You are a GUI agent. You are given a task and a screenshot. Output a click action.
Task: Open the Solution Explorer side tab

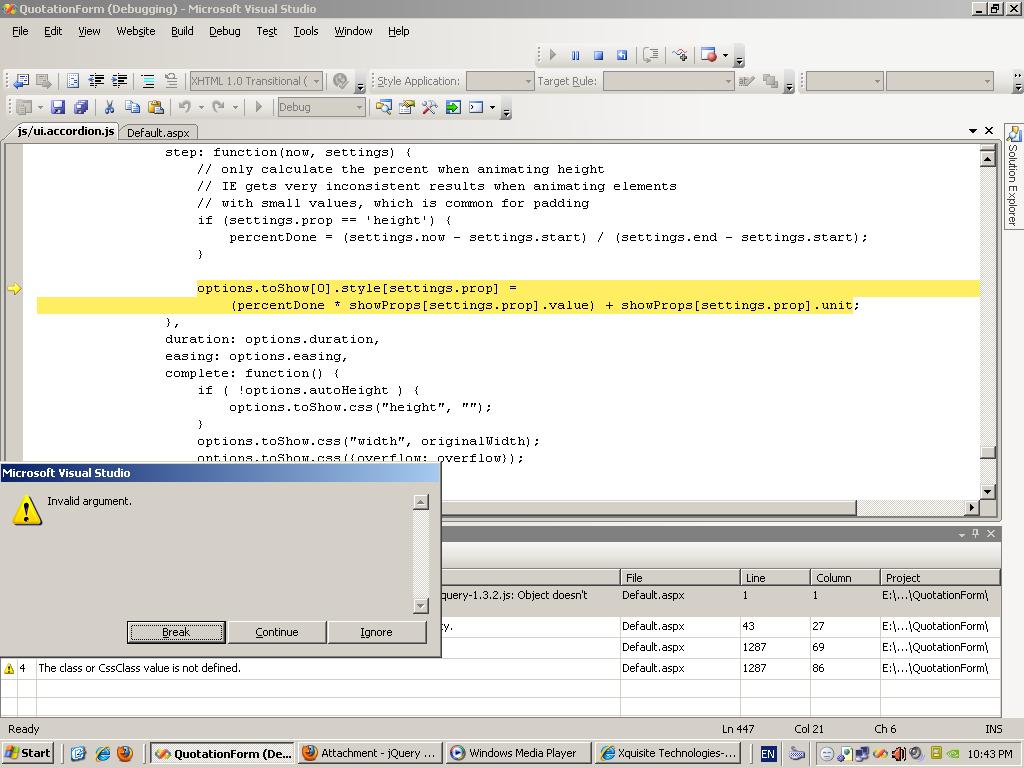pyautogui.click(x=1013, y=178)
